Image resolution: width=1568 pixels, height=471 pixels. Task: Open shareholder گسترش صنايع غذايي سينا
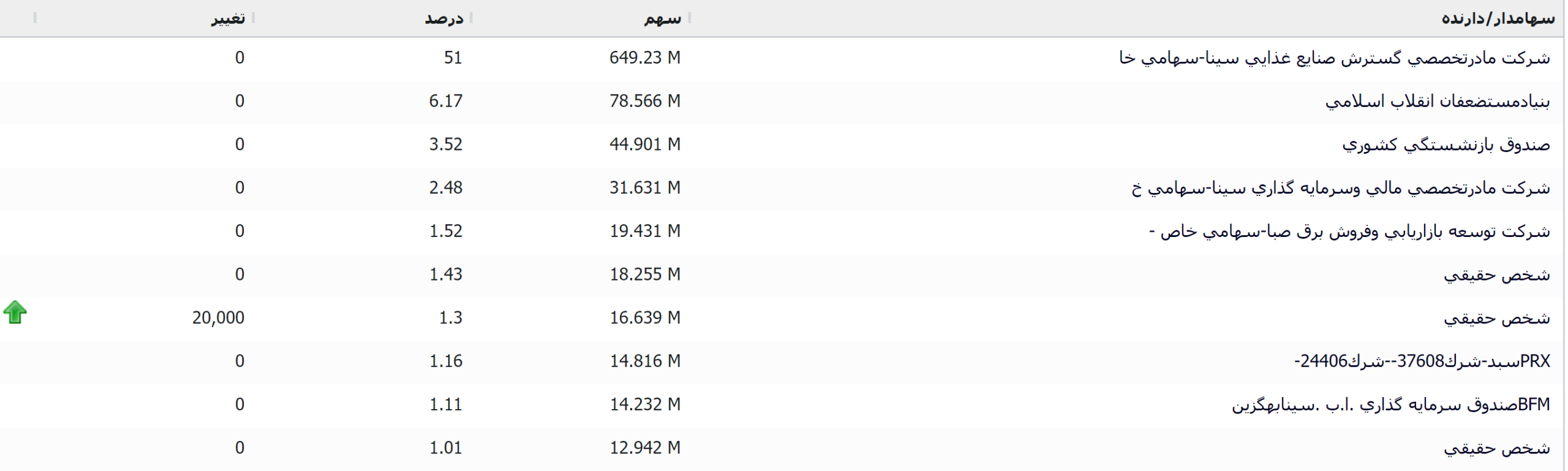tap(1334, 58)
